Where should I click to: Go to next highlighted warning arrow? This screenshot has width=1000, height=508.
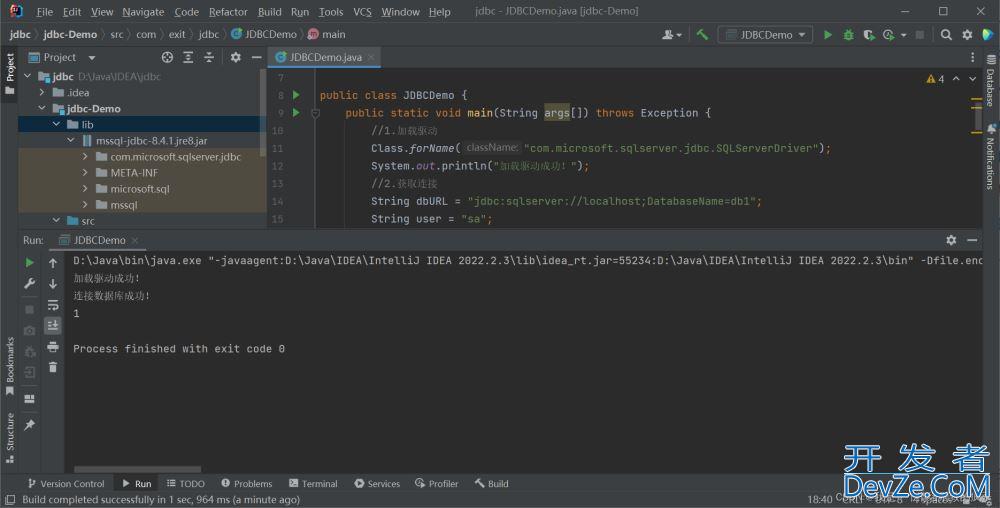973,79
